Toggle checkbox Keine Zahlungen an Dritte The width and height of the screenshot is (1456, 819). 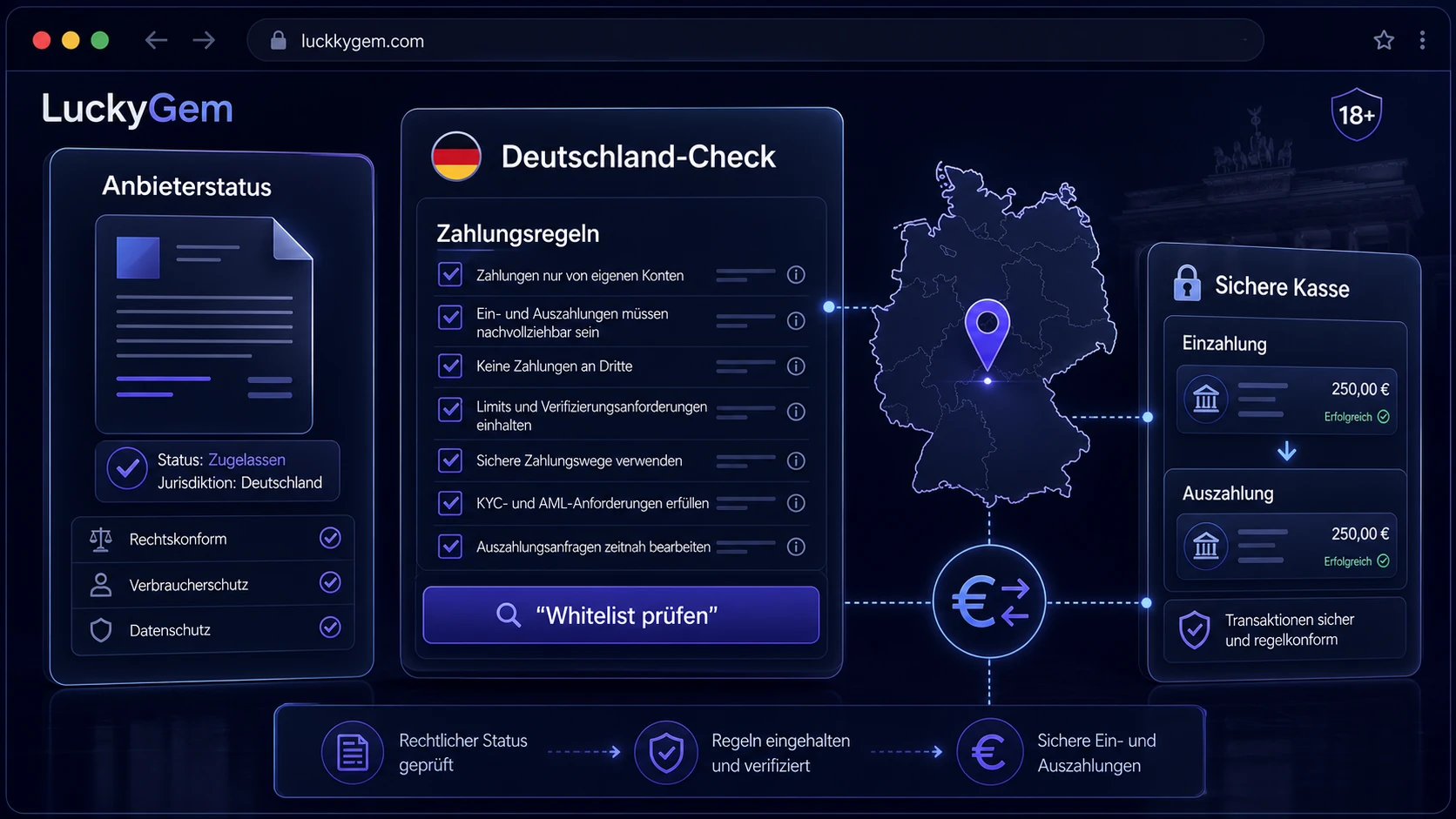(x=450, y=366)
